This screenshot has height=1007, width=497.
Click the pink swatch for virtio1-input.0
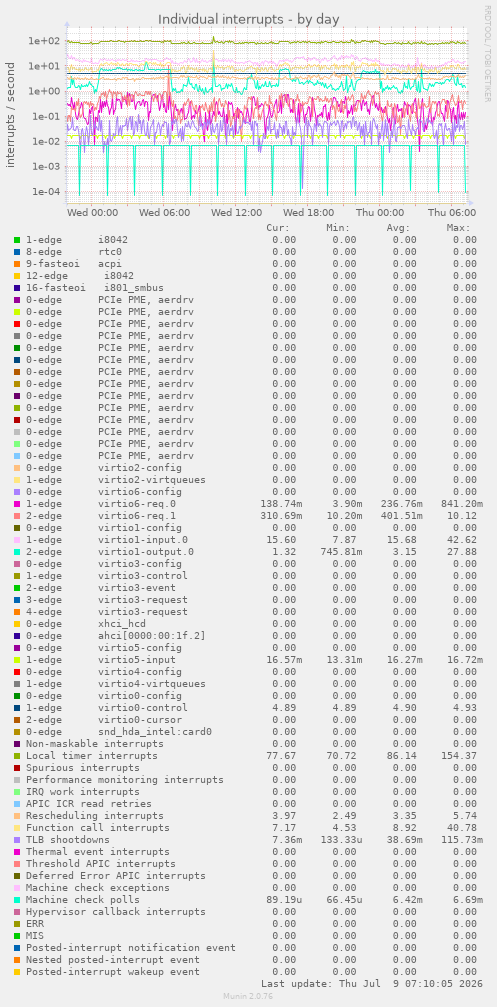tap(17, 540)
